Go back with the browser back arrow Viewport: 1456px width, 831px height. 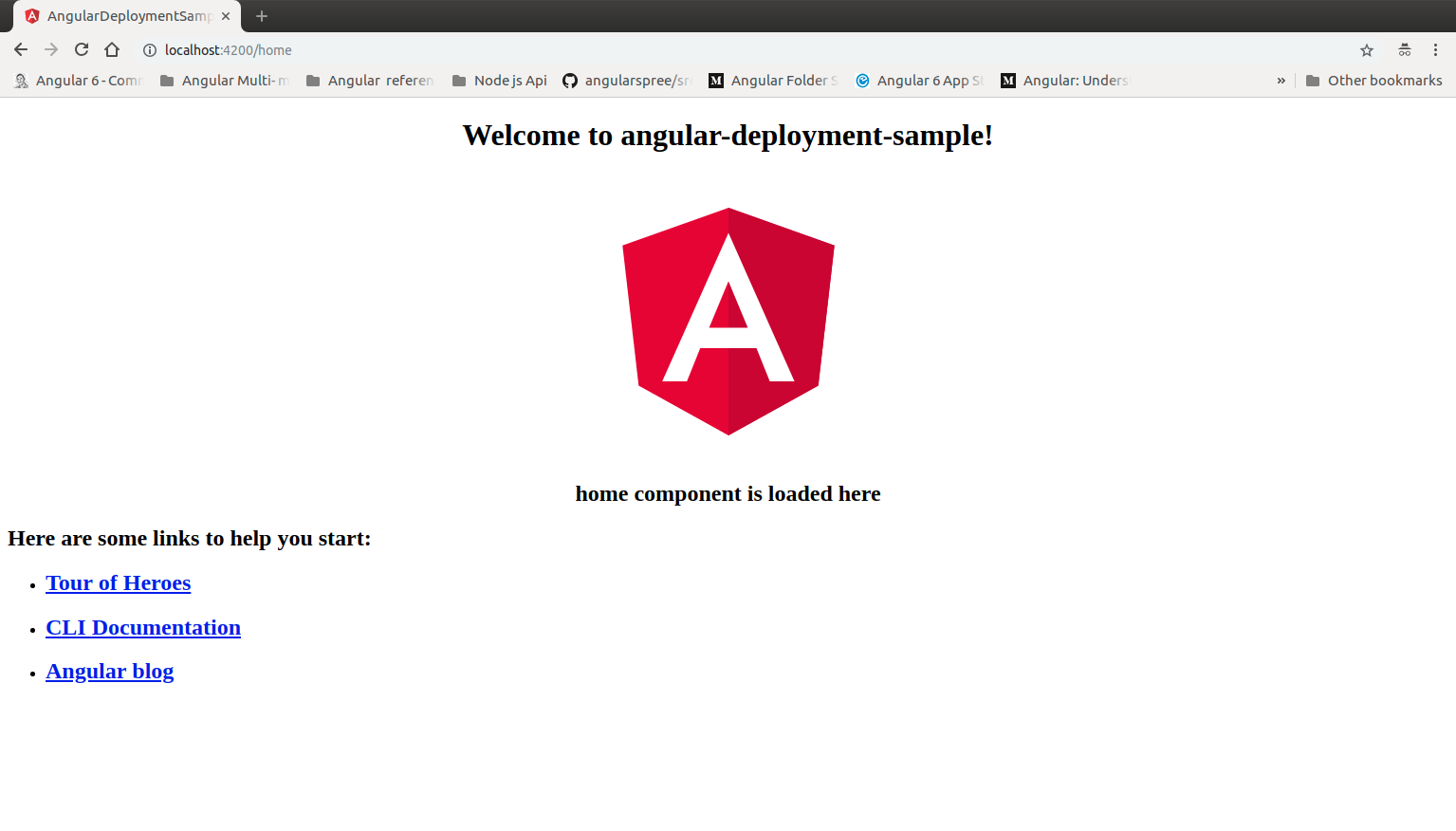[x=21, y=50]
